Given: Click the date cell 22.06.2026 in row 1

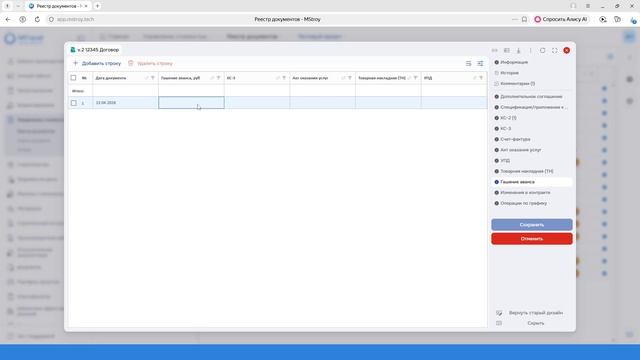Looking at the screenshot, I should click(x=125, y=103).
